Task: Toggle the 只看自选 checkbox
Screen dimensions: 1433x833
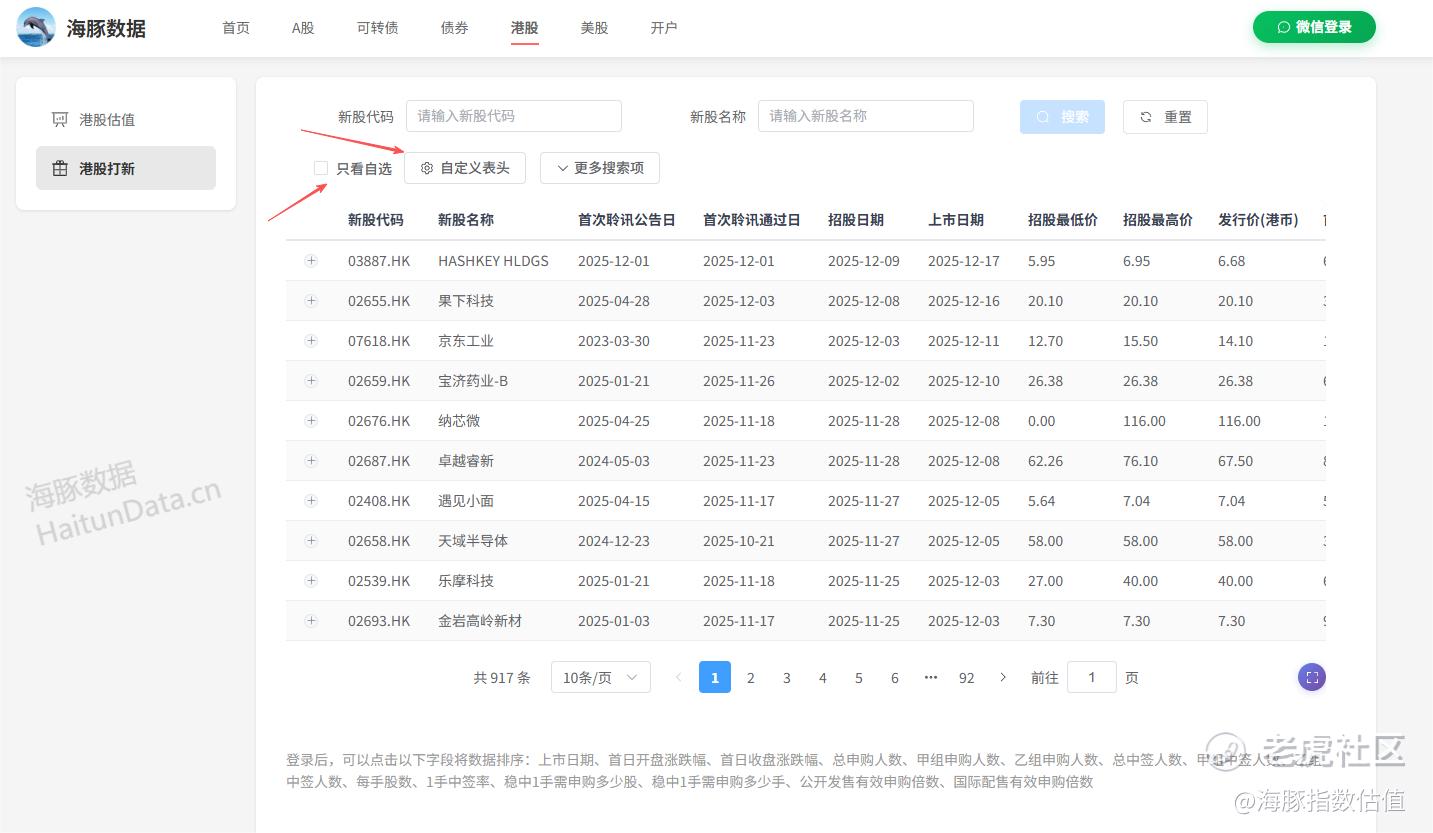Action: click(321, 168)
